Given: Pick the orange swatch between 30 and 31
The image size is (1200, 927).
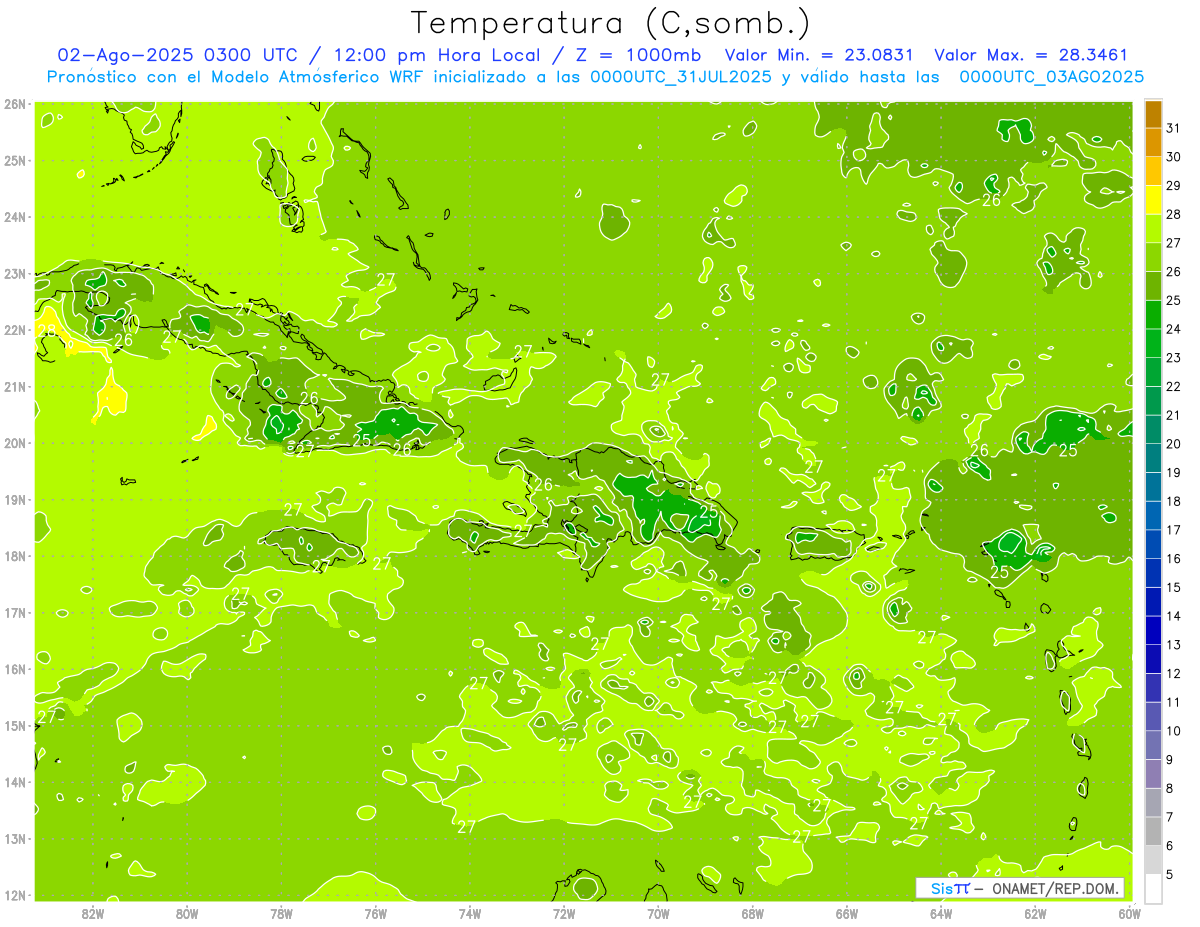Looking at the screenshot, I should click(1153, 143).
